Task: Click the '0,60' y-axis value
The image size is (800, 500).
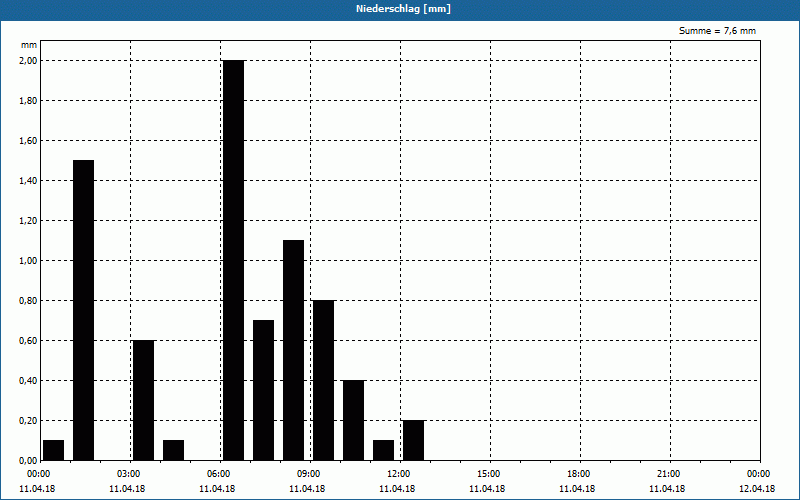Action: click(x=29, y=340)
